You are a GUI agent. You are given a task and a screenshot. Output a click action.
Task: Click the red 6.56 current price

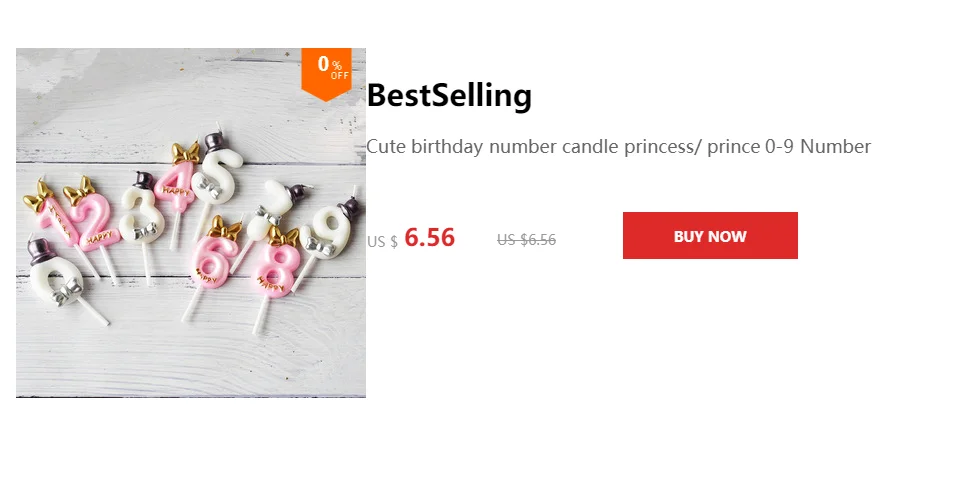[430, 238]
